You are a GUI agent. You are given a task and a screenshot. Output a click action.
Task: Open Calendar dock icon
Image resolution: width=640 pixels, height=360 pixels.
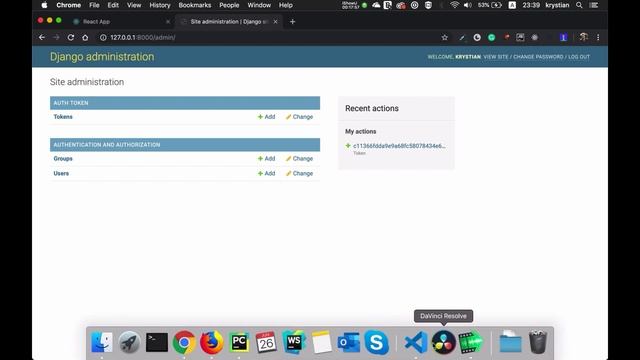coord(266,342)
